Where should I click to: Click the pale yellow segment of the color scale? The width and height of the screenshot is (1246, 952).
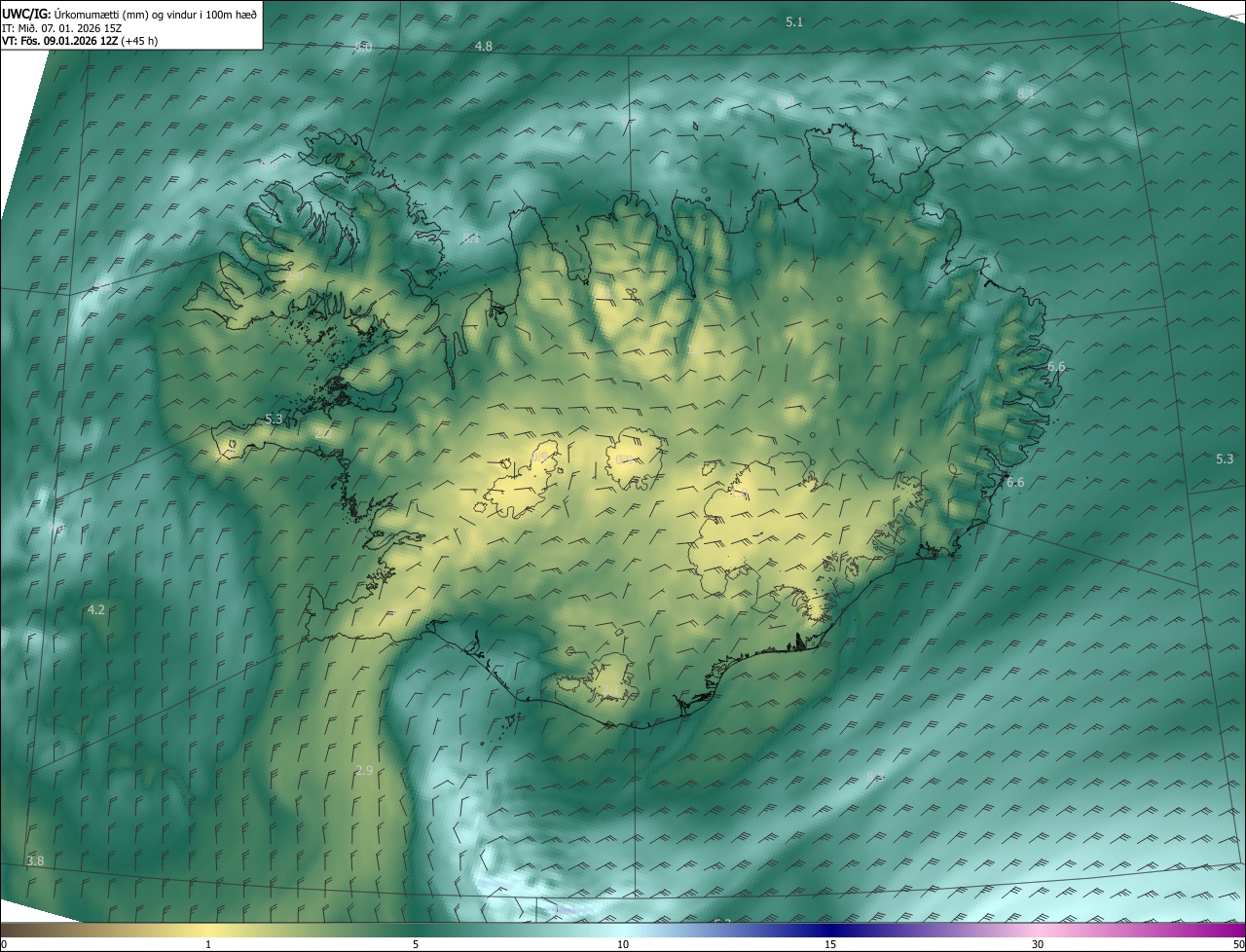click(x=209, y=930)
